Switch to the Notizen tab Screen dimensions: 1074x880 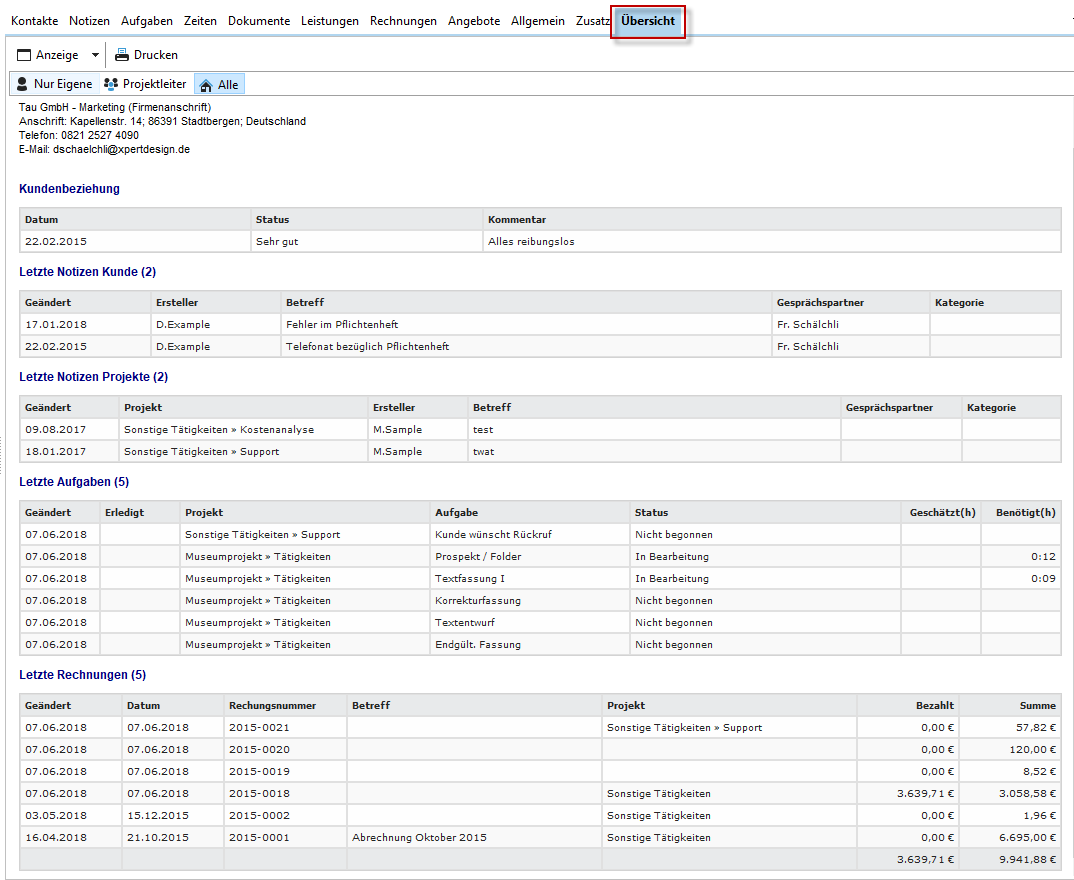coord(89,21)
